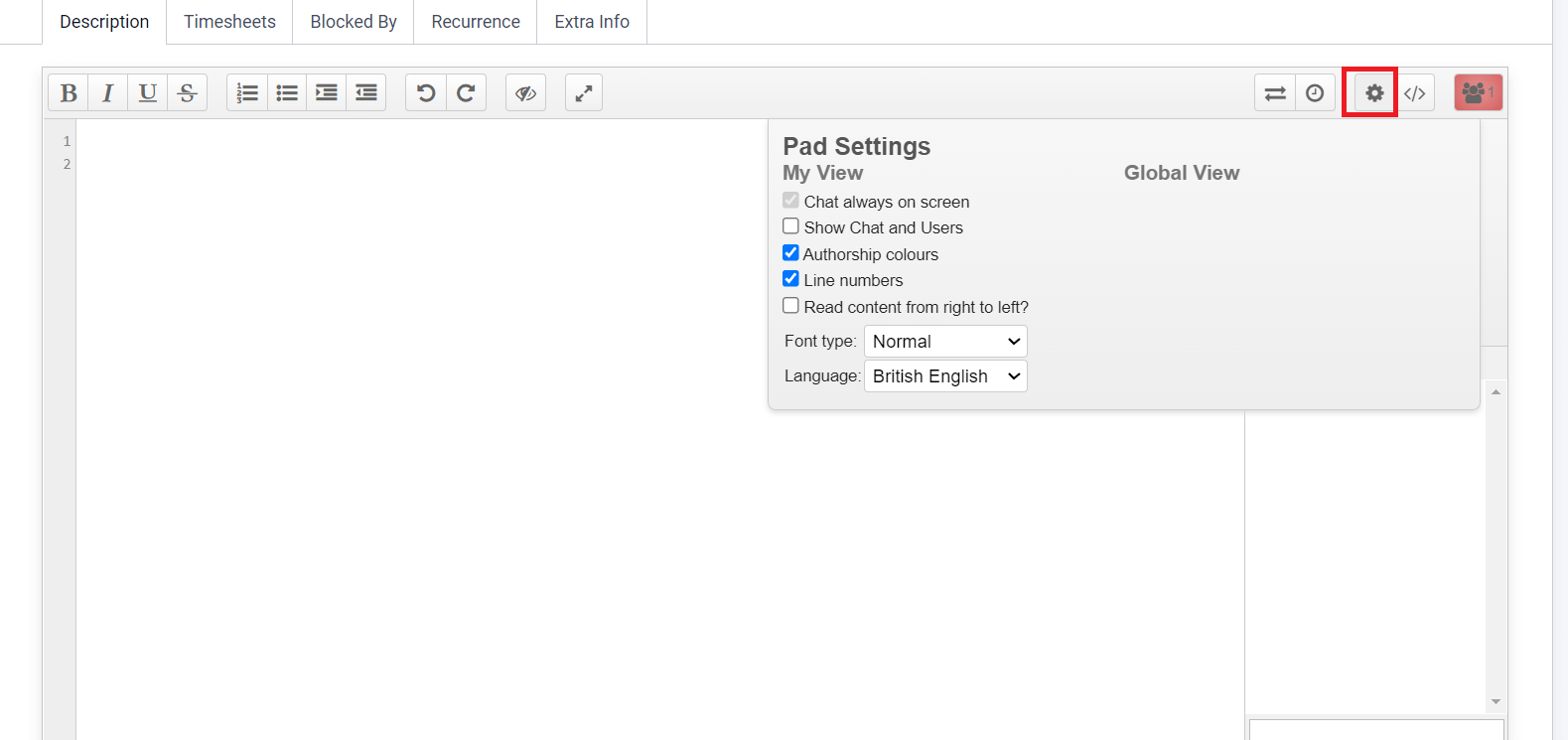Screen dimensions: 1568x740
Task: Click the Chat always on screen checkbox
Action: (x=790, y=201)
